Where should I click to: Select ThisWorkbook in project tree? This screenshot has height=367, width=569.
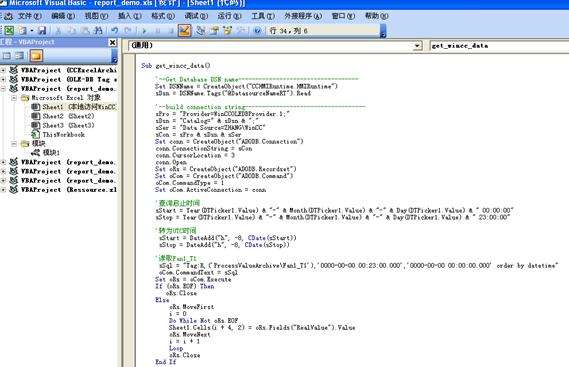64,135
